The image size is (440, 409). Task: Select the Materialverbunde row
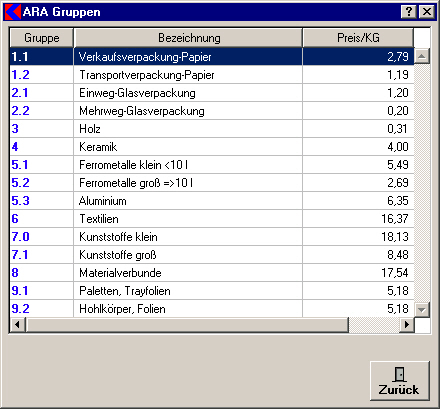click(x=212, y=273)
